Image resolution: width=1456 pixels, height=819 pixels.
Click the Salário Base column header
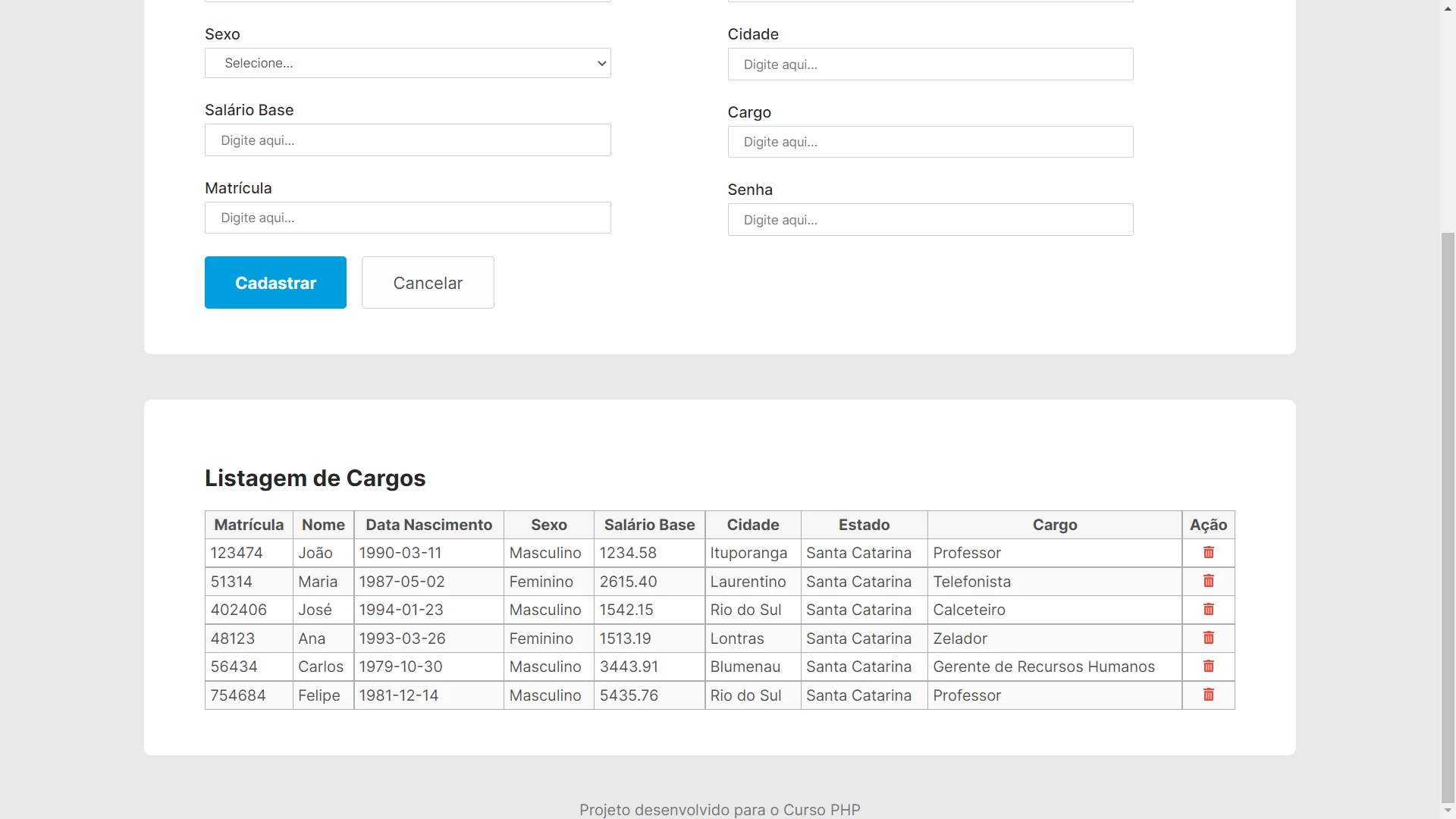(649, 525)
